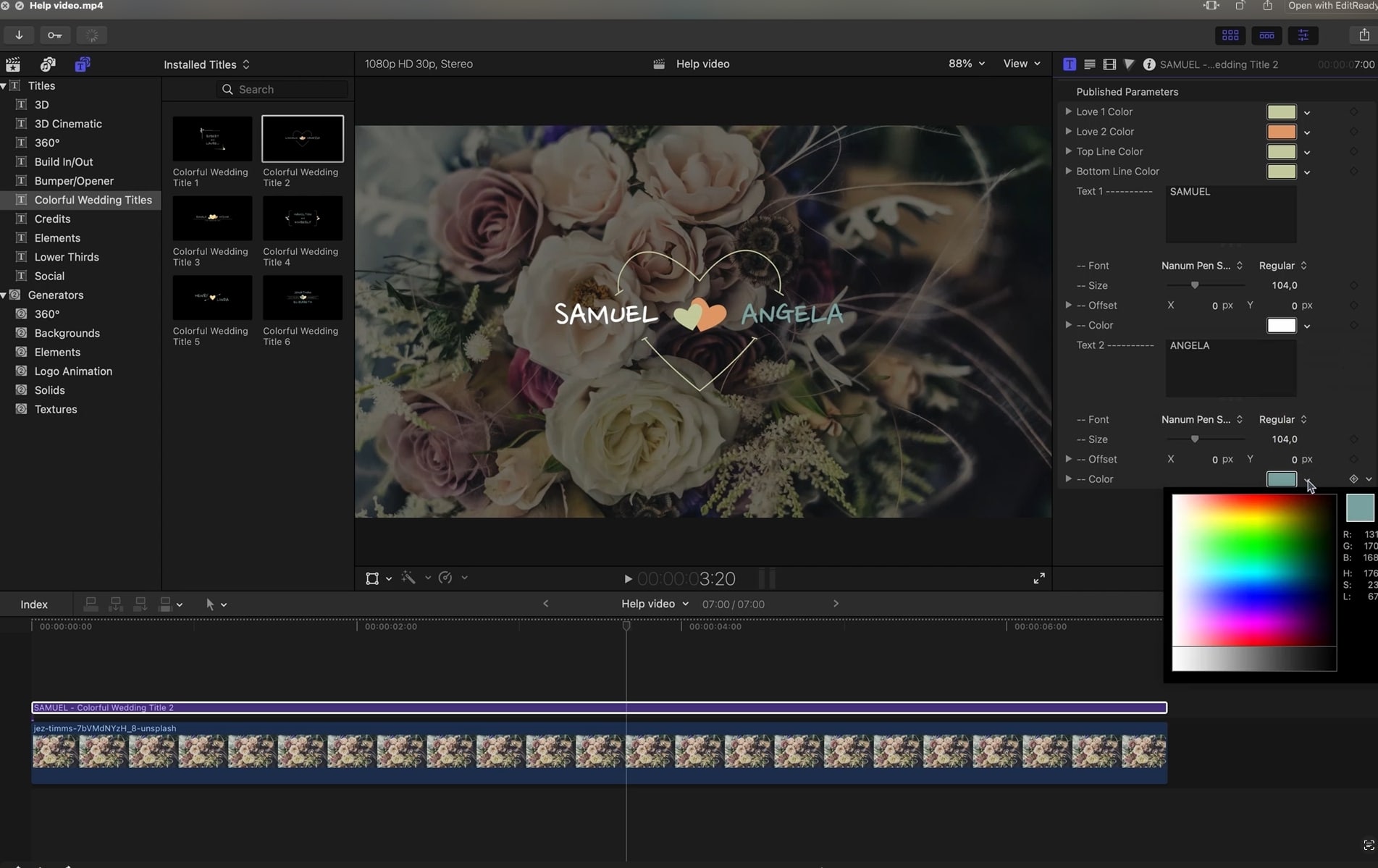1378x868 pixels.
Task: Open the Photos and Audio sidebar icon
Action: (46, 64)
